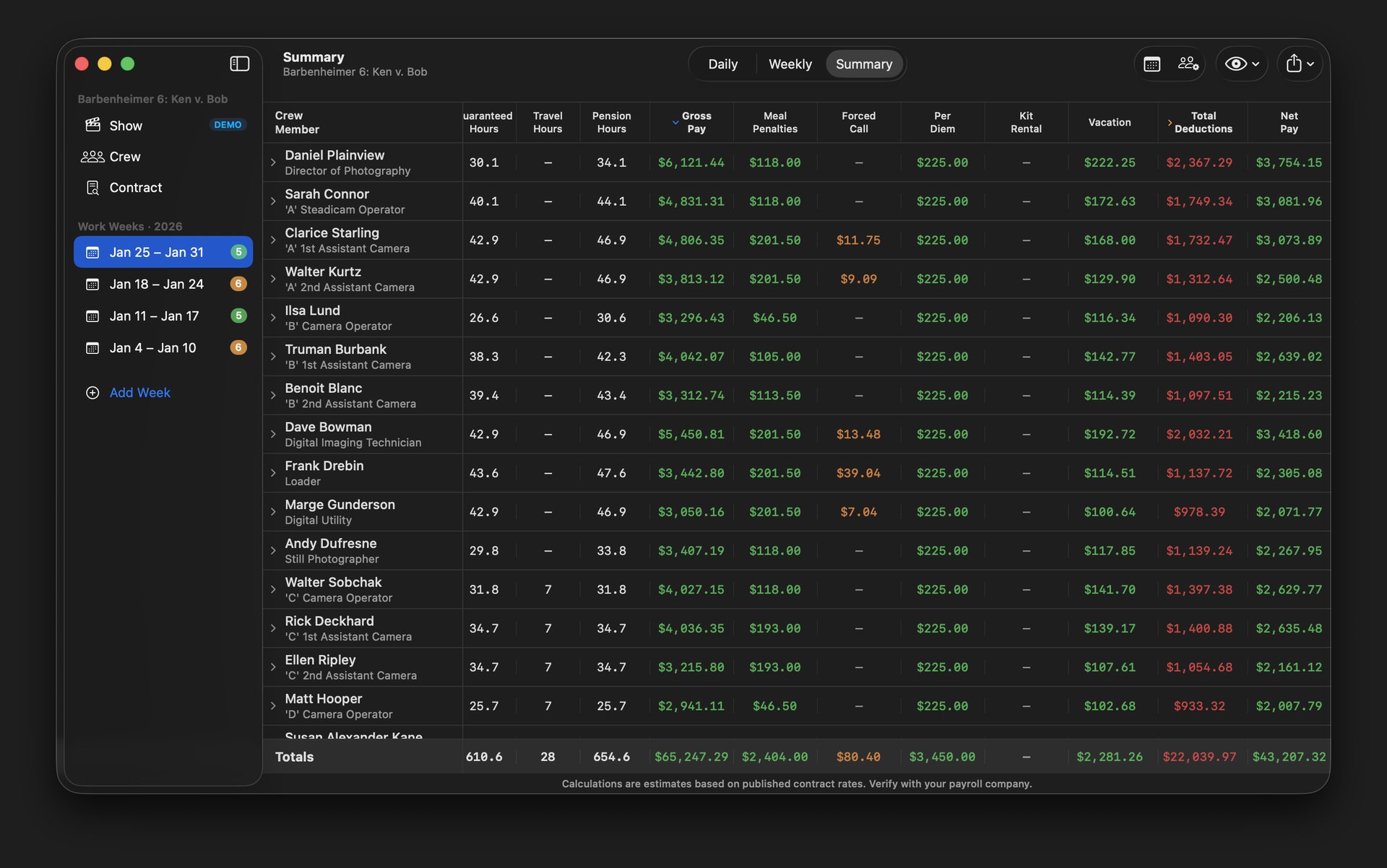Screen dimensions: 1387x868
Task: Click the Show clapperboard icon
Action: click(92, 125)
